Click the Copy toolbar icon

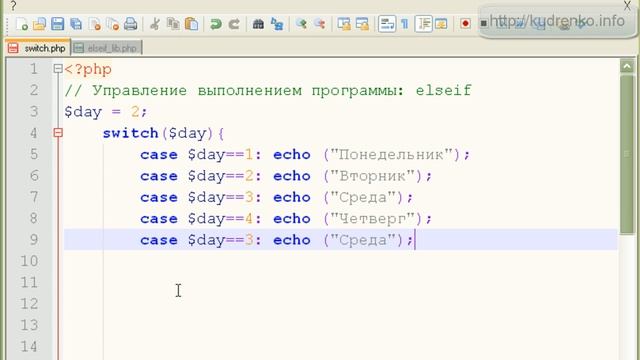point(173,24)
